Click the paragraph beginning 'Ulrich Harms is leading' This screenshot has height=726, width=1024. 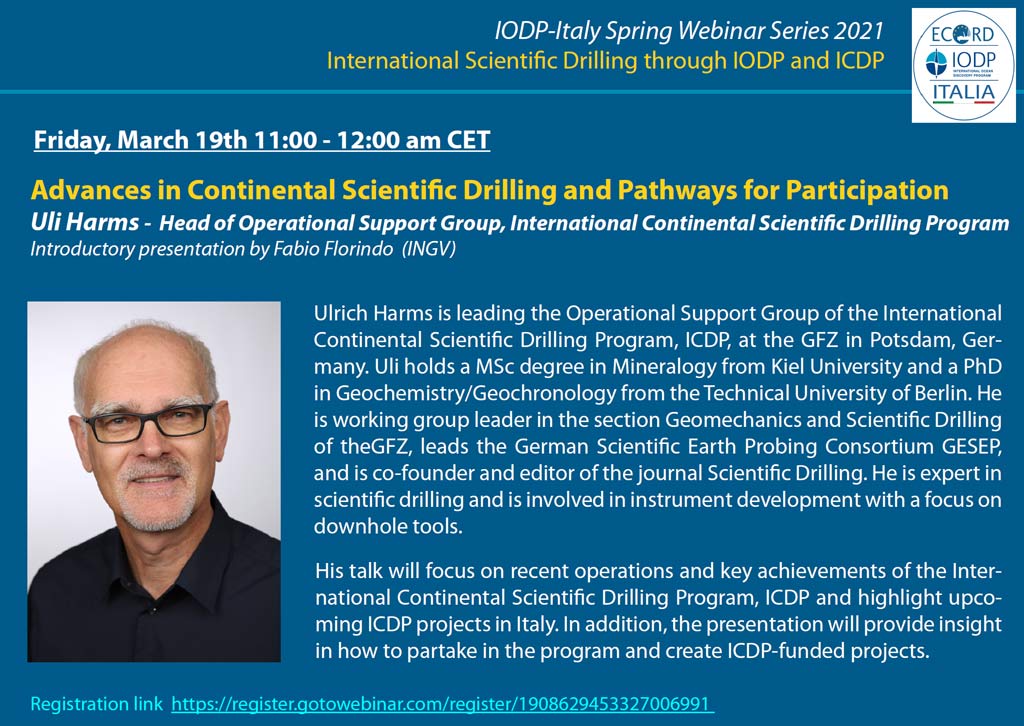[658, 419]
